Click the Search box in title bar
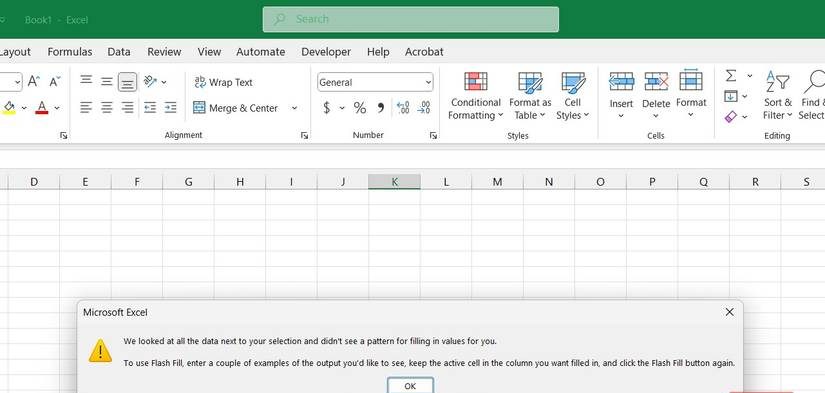This screenshot has width=825, height=393. [x=411, y=19]
